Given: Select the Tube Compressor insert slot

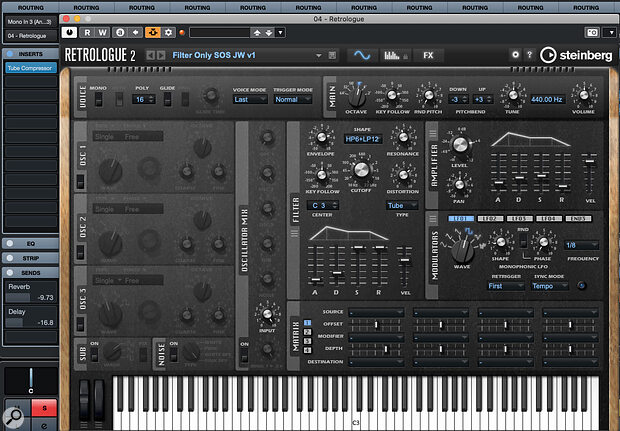Looking at the screenshot, I should coord(31,68).
